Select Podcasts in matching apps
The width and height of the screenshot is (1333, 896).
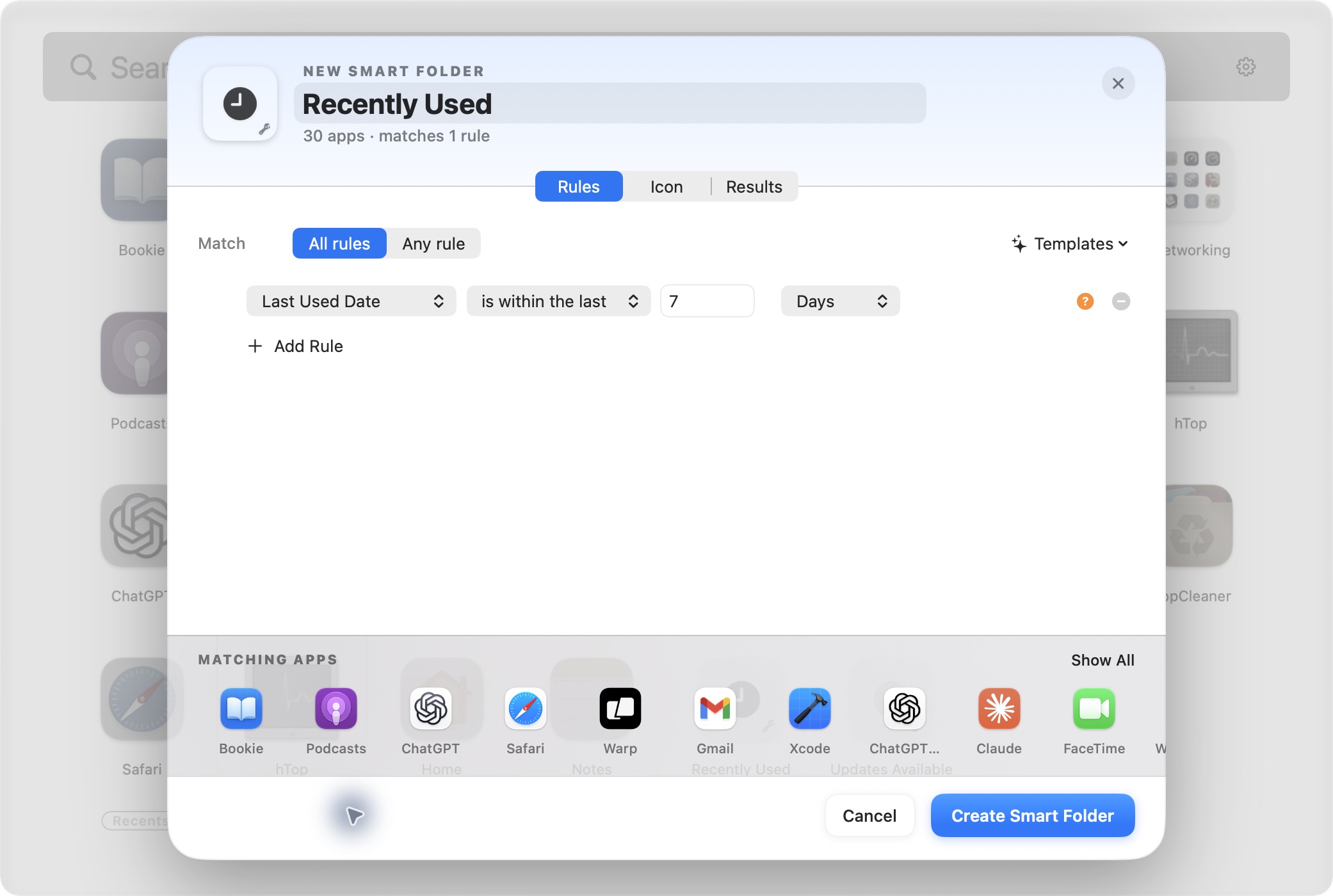point(336,708)
